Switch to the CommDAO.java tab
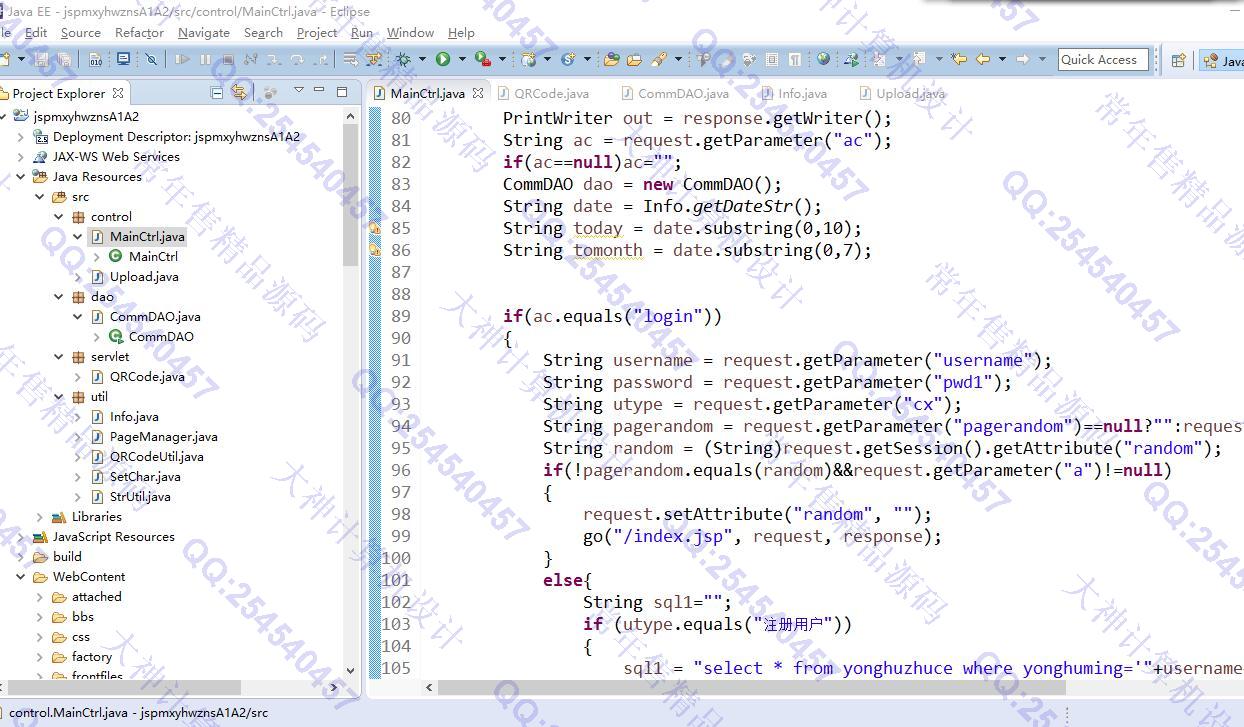The image size is (1244, 727). tap(675, 93)
